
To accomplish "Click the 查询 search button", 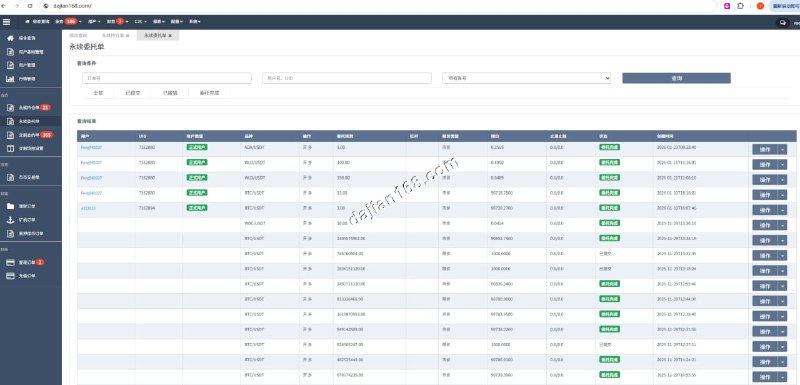I will pos(677,78).
